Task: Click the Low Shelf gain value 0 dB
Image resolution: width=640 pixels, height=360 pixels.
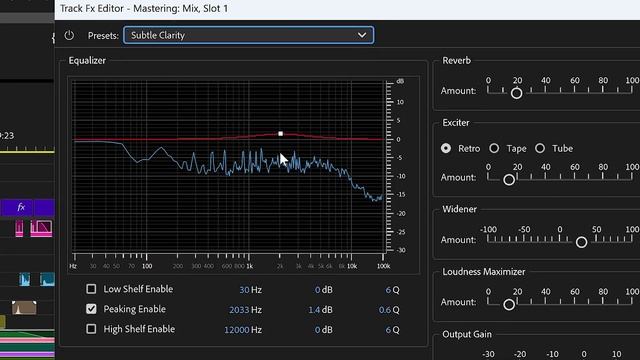Action: coord(318,290)
